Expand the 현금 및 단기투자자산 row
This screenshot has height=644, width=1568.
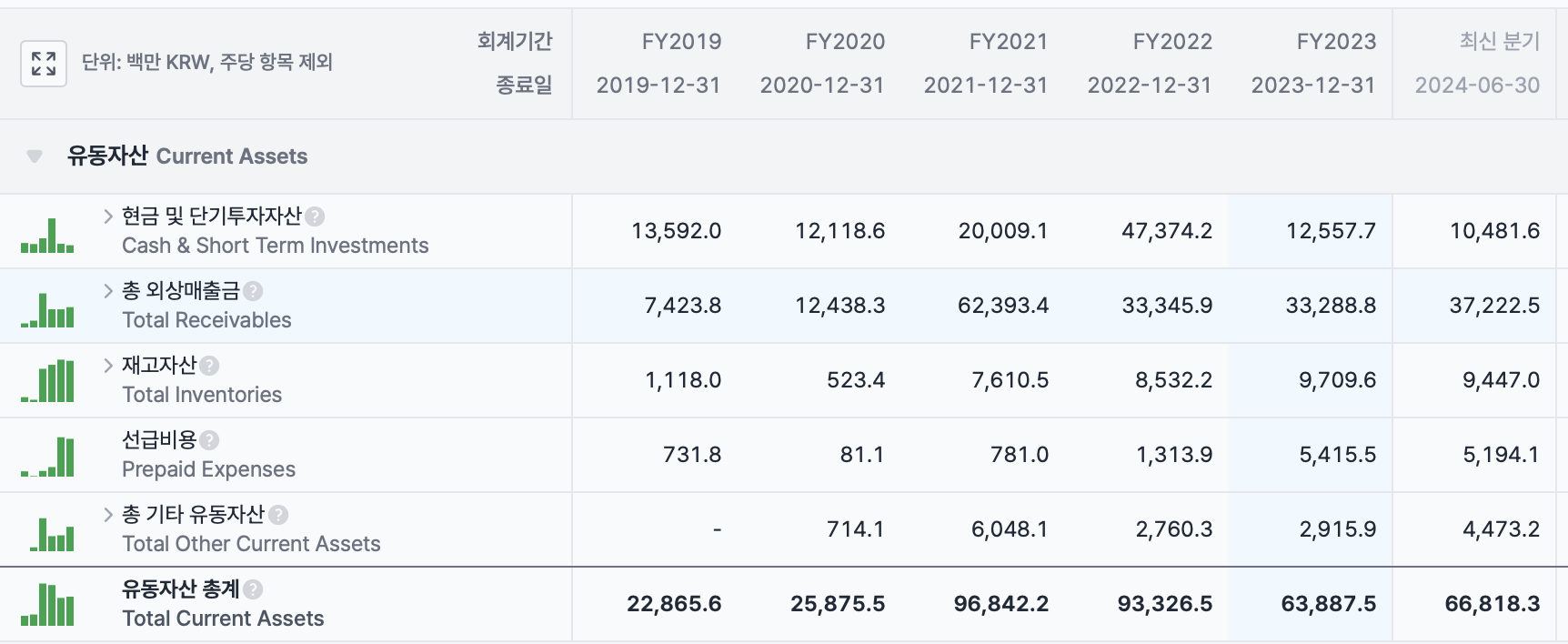pyautogui.click(x=108, y=216)
